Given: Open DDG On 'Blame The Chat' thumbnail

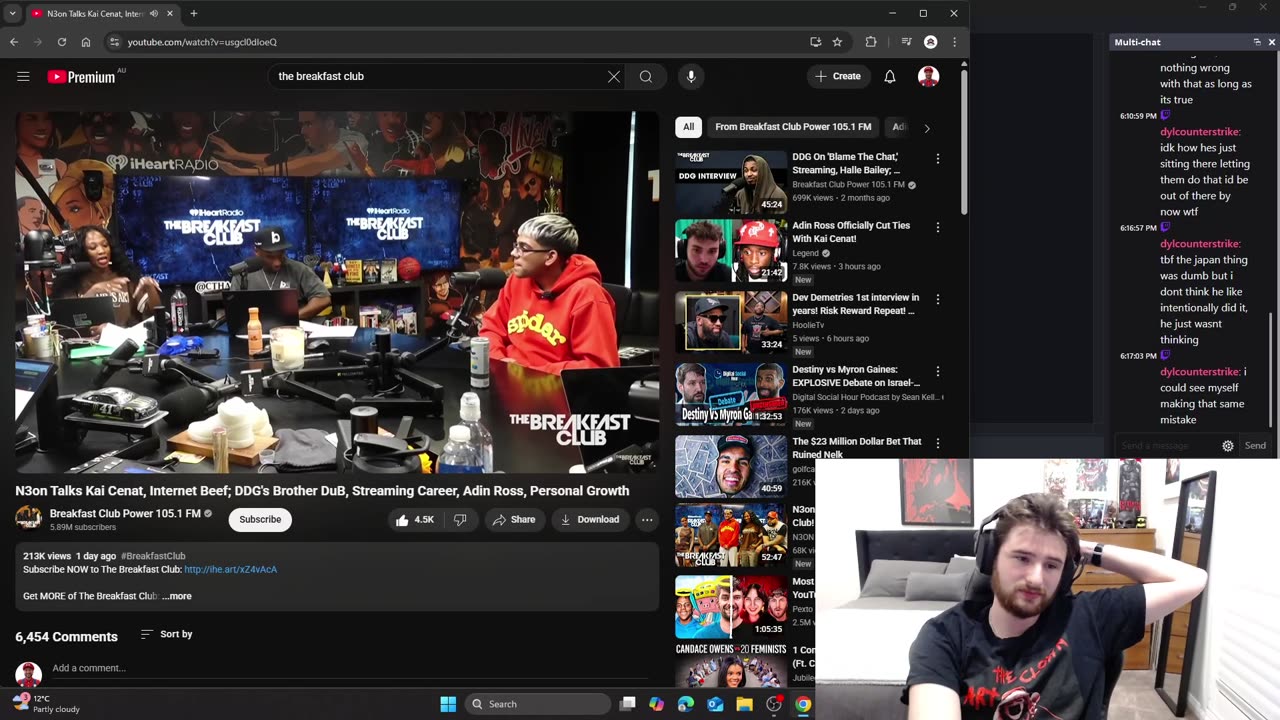Looking at the screenshot, I should point(731,183).
